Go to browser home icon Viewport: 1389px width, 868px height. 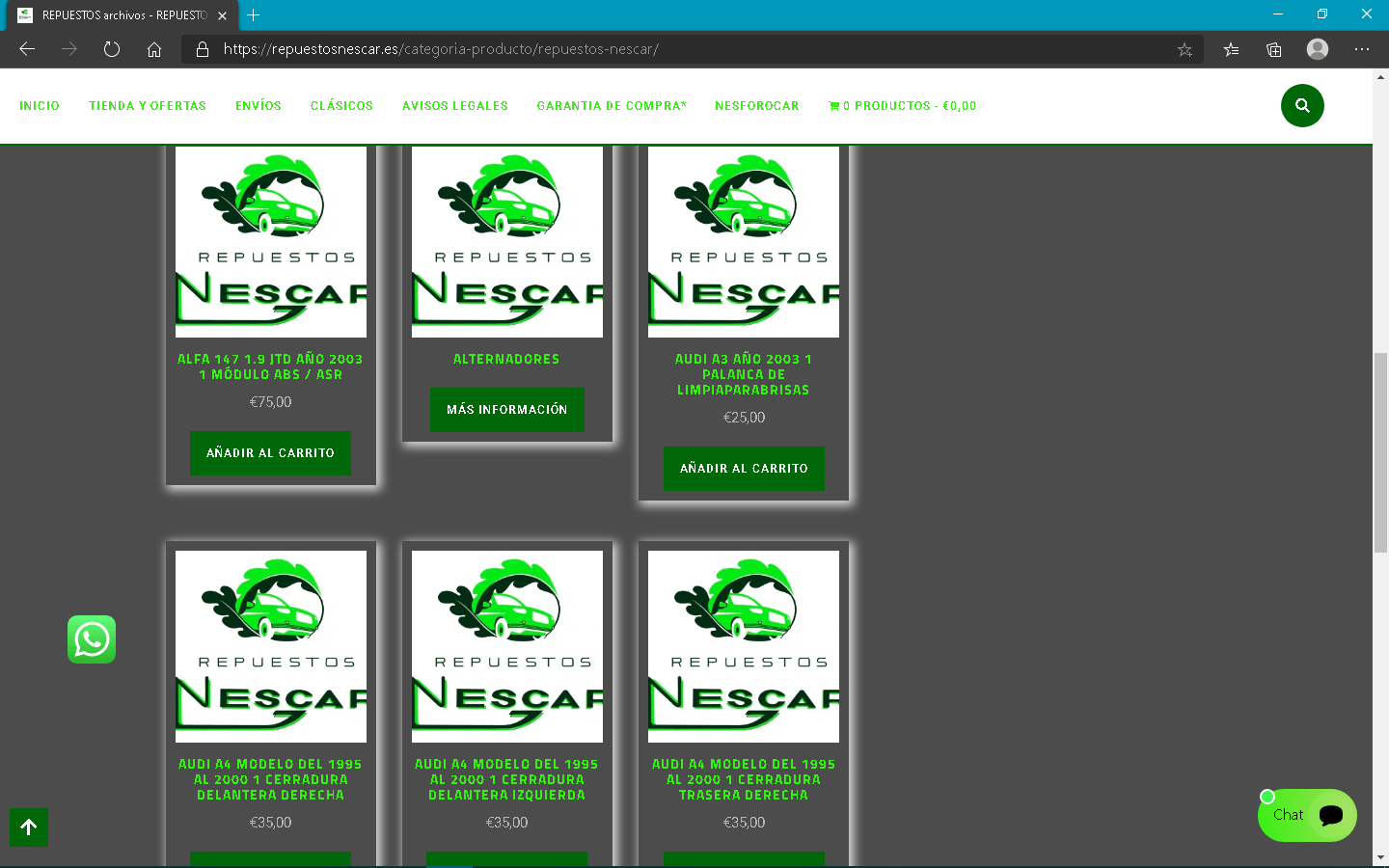[x=154, y=49]
